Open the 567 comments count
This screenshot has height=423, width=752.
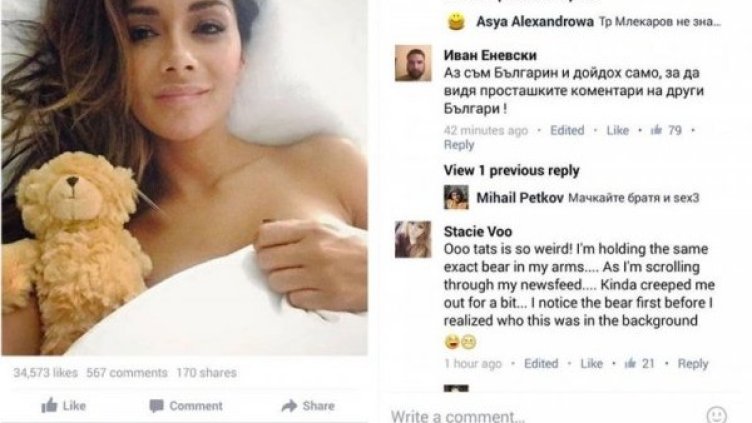127,373
